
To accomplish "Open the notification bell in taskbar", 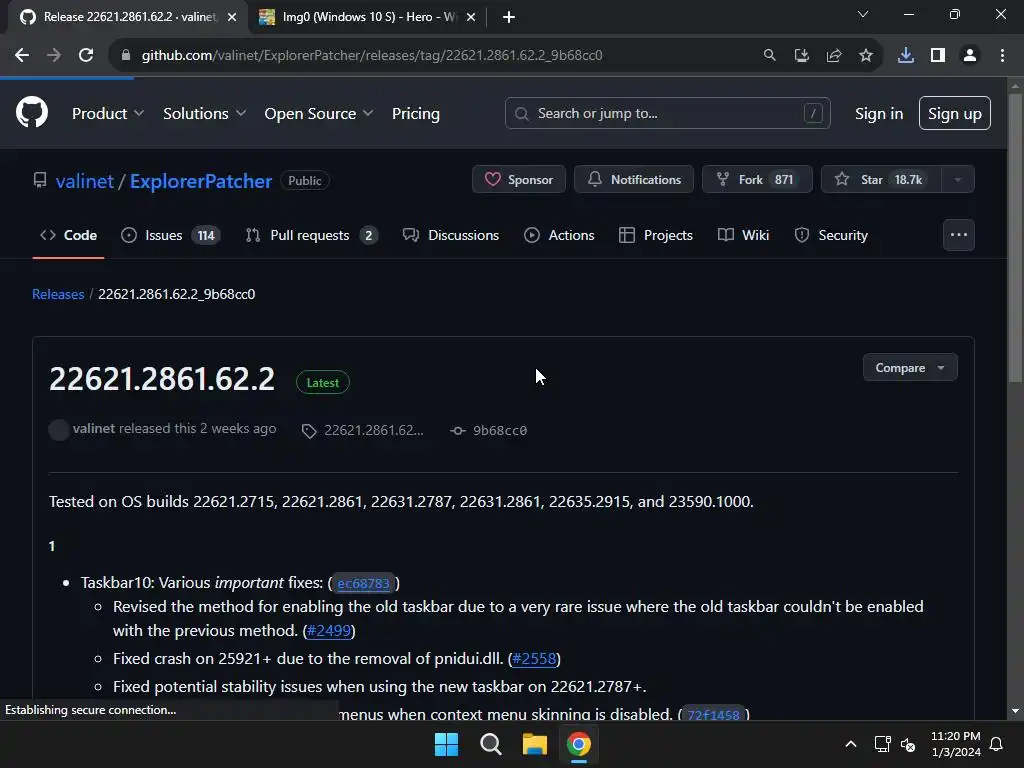I will (x=997, y=744).
